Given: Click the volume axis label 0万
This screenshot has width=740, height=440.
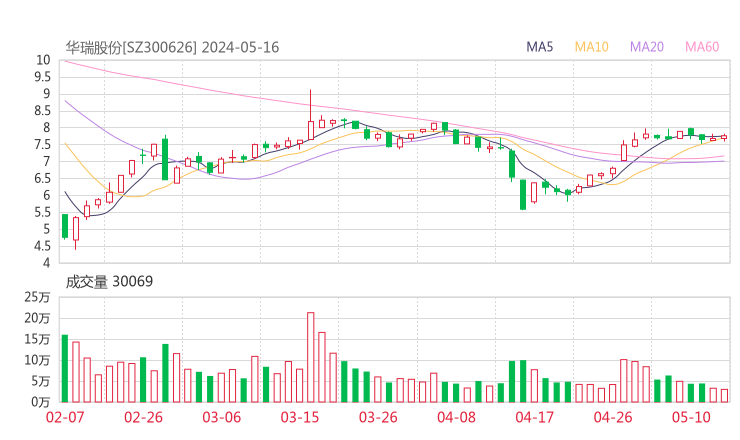Looking at the screenshot, I should 41,402.
